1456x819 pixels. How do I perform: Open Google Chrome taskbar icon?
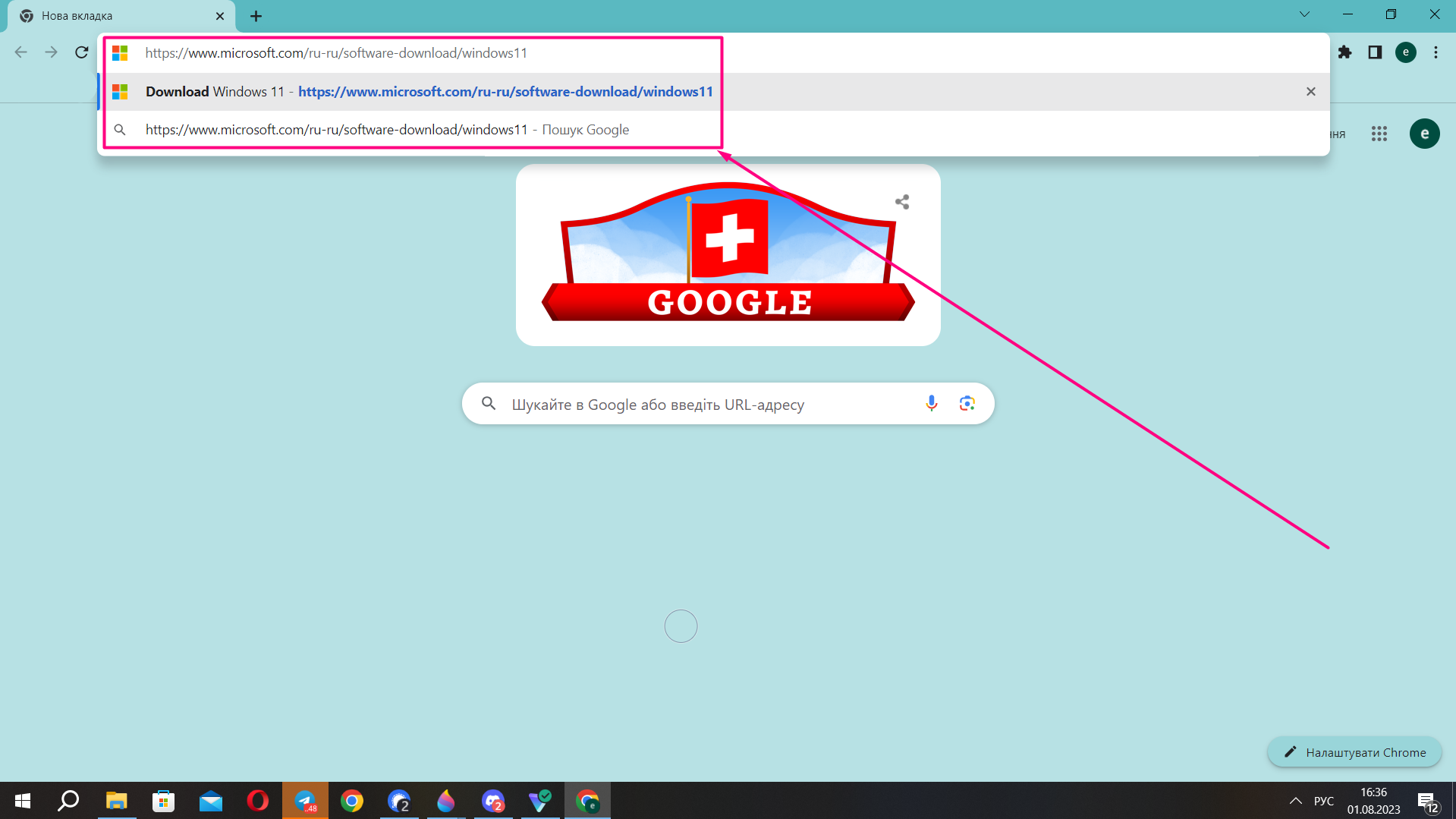352,801
